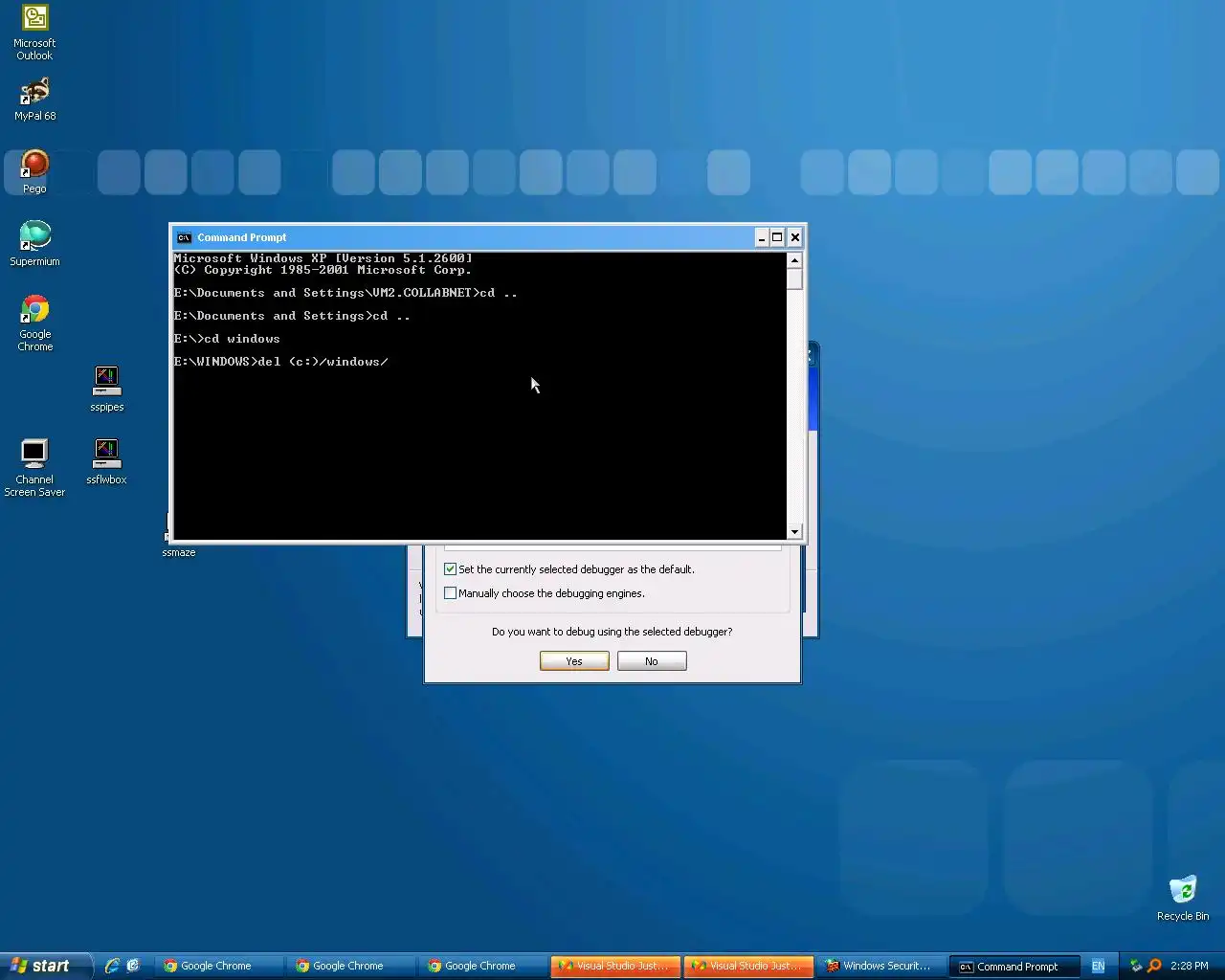Open Channel Screen Saver icon
The image size is (1225, 980).
point(34,467)
